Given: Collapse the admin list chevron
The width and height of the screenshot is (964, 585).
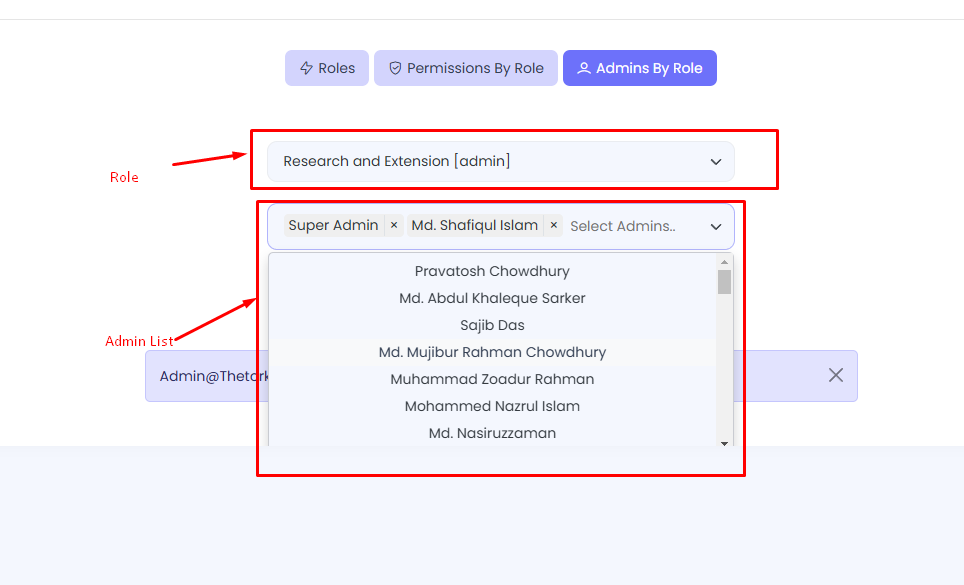Looking at the screenshot, I should point(716,227).
